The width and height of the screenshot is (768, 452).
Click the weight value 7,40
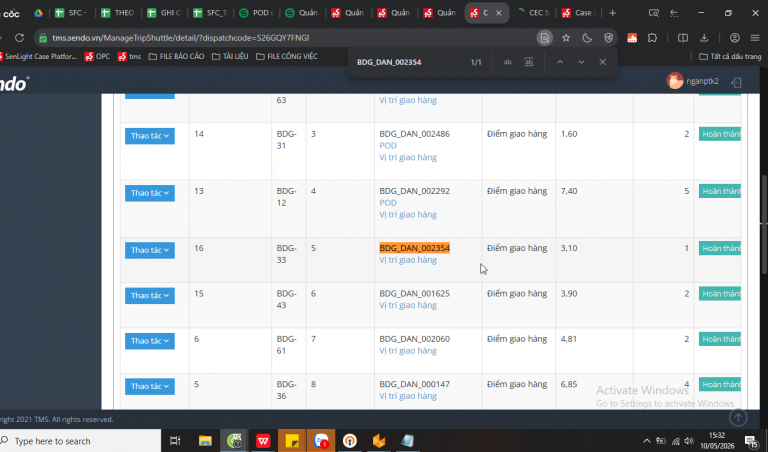tap(569, 191)
